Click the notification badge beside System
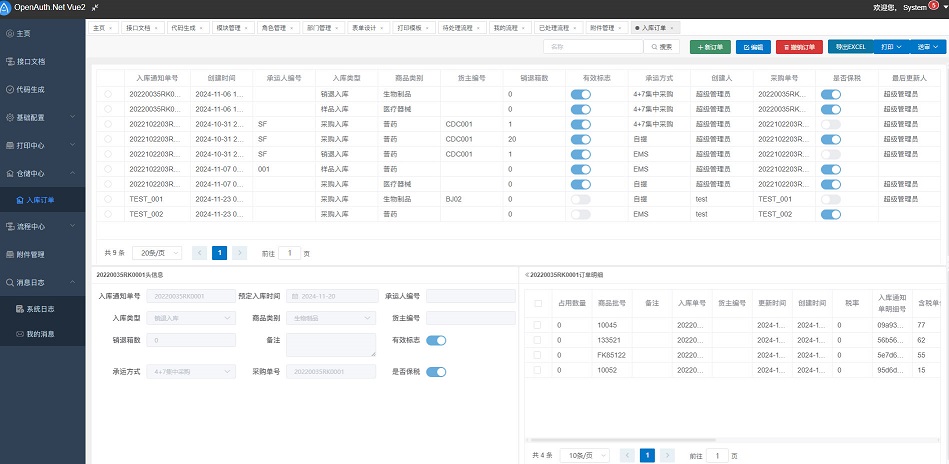Screen dimensions: 949x464 933,5
